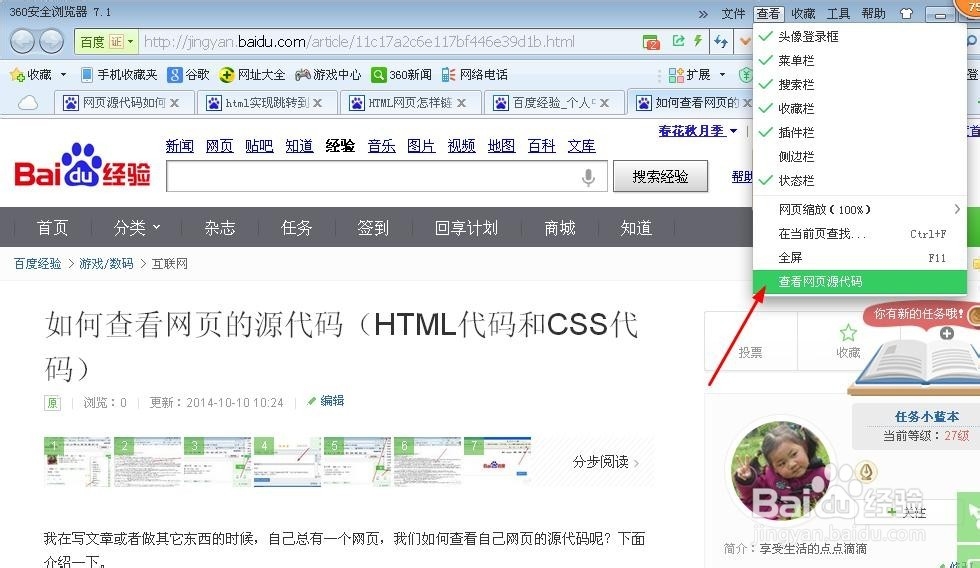Open 回享计划 in navigation bar
Screen dimensions: 980x568
466,227
